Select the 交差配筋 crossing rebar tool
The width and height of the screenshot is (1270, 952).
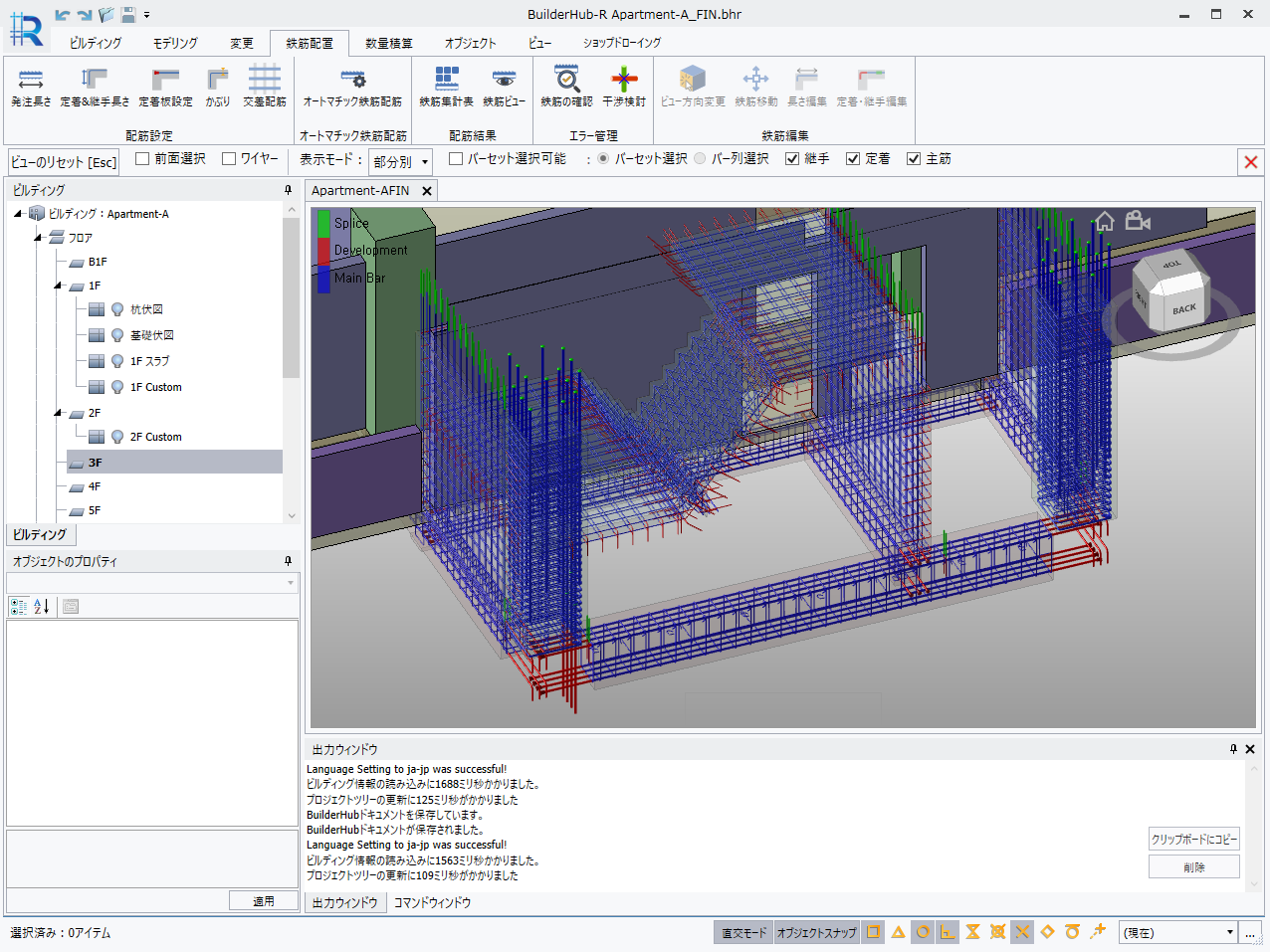pyautogui.click(x=265, y=87)
